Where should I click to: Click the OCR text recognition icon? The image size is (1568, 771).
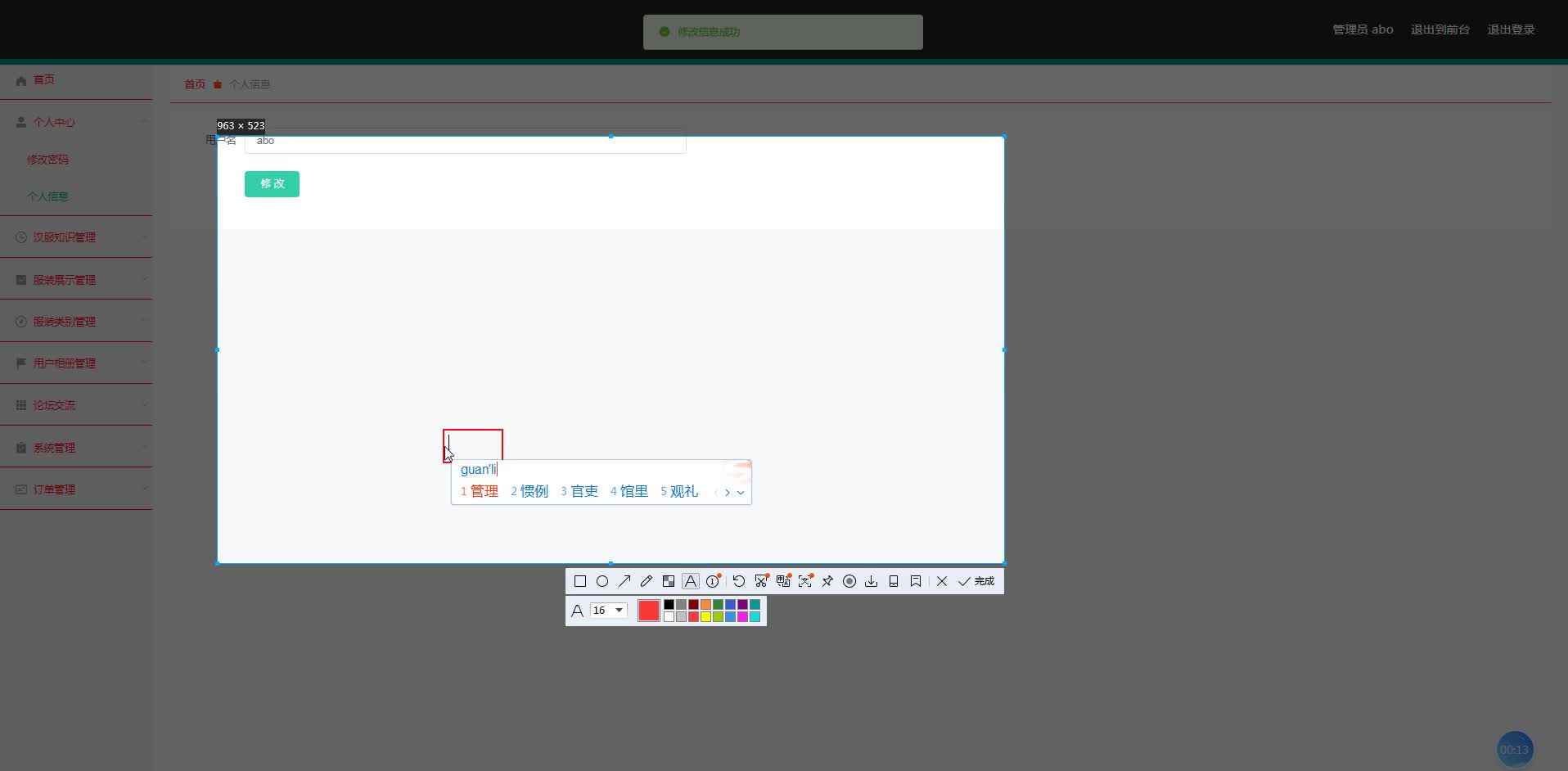point(805,581)
